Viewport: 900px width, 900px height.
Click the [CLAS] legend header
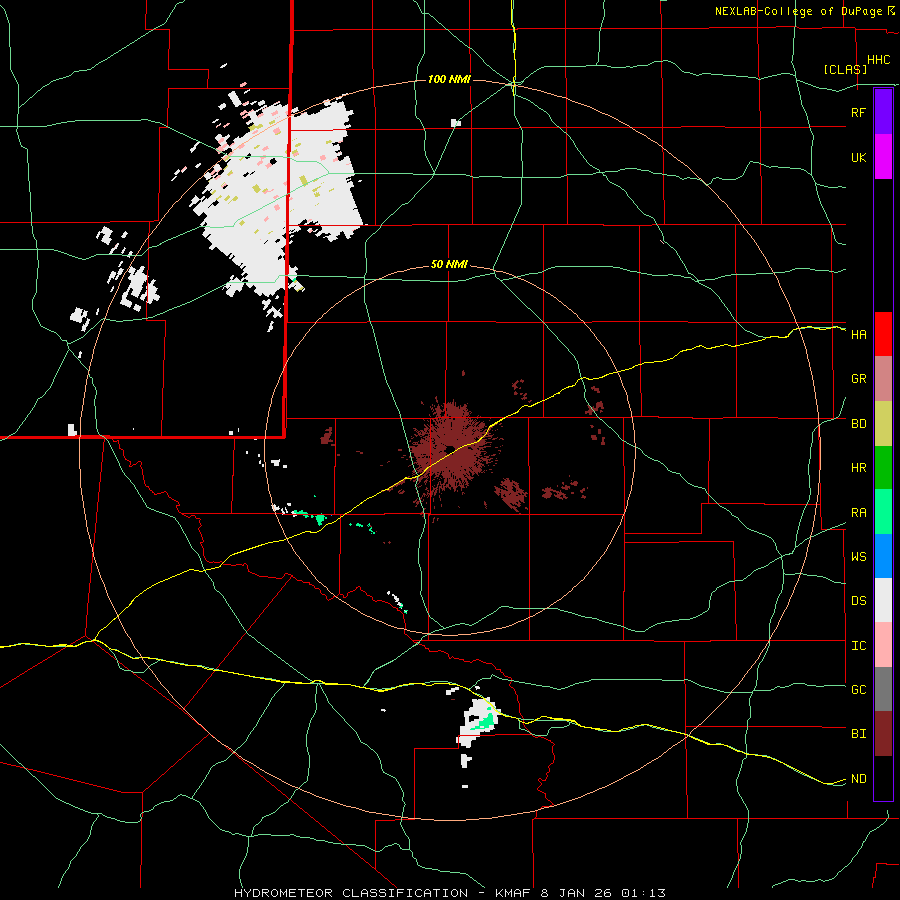click(845, 69)
